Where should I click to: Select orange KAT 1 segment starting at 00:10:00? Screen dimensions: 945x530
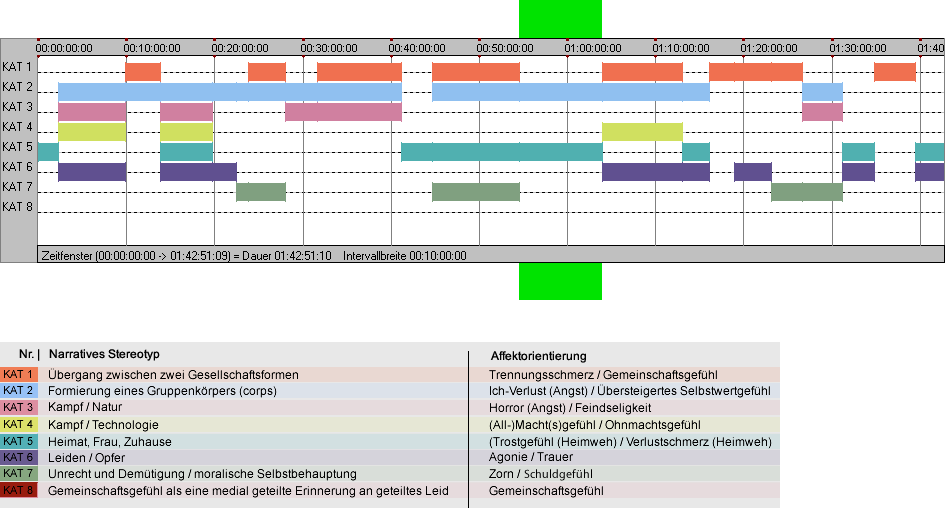click(x=143, y=72)
